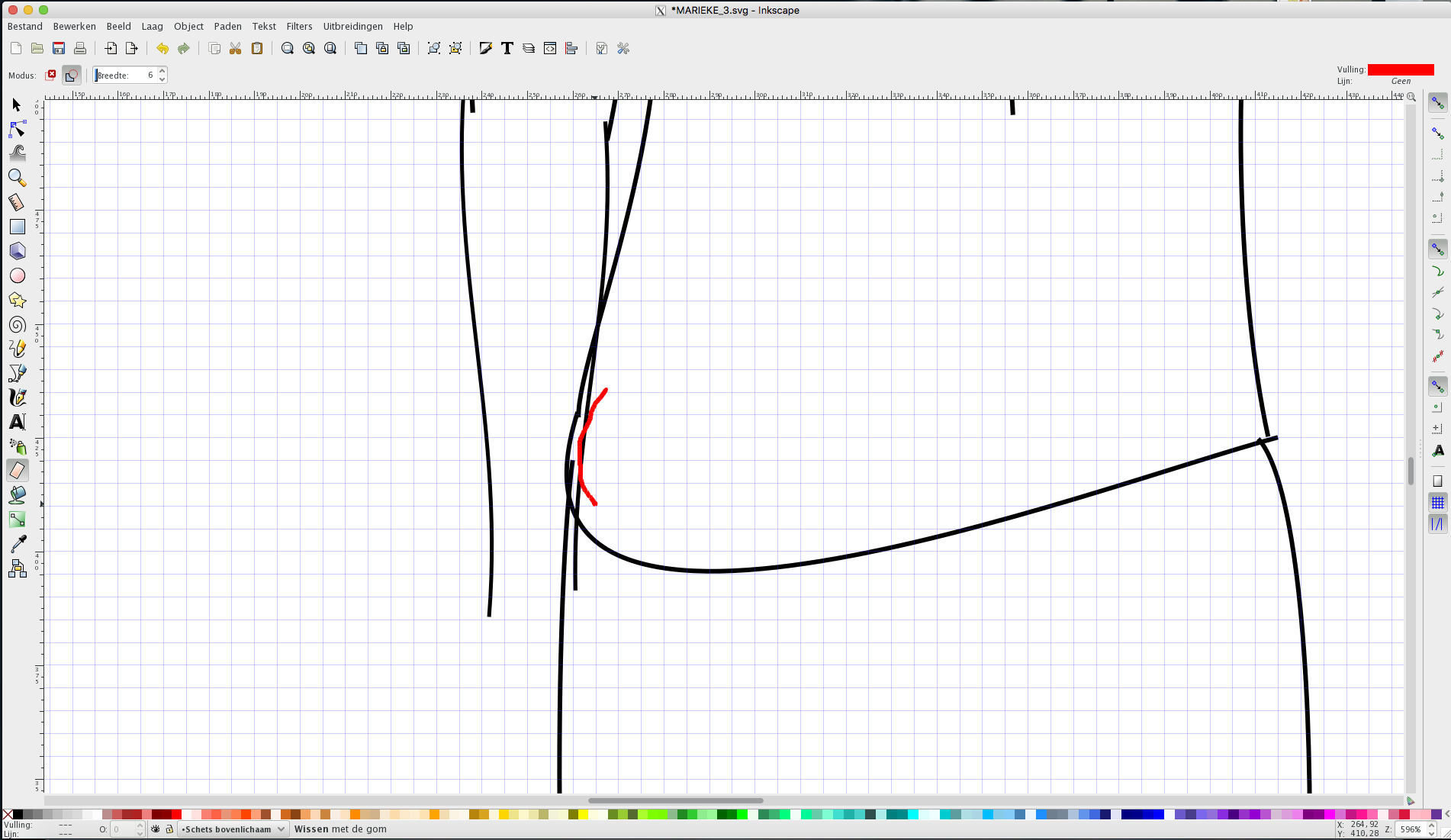Viewport: 1451px width, 840px height.
Task: Toggle the current layer lock
Action: (x=169, y=829)
